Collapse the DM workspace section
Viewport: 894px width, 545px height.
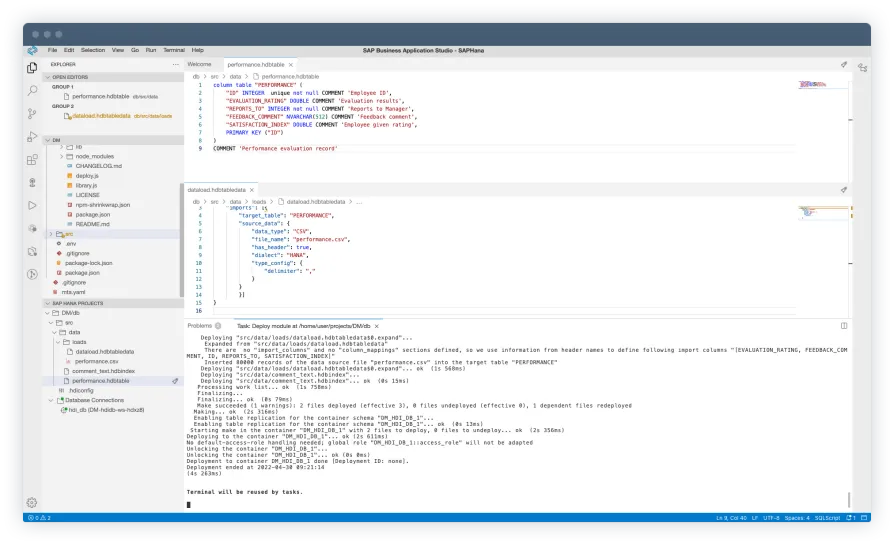coord(48,140)
